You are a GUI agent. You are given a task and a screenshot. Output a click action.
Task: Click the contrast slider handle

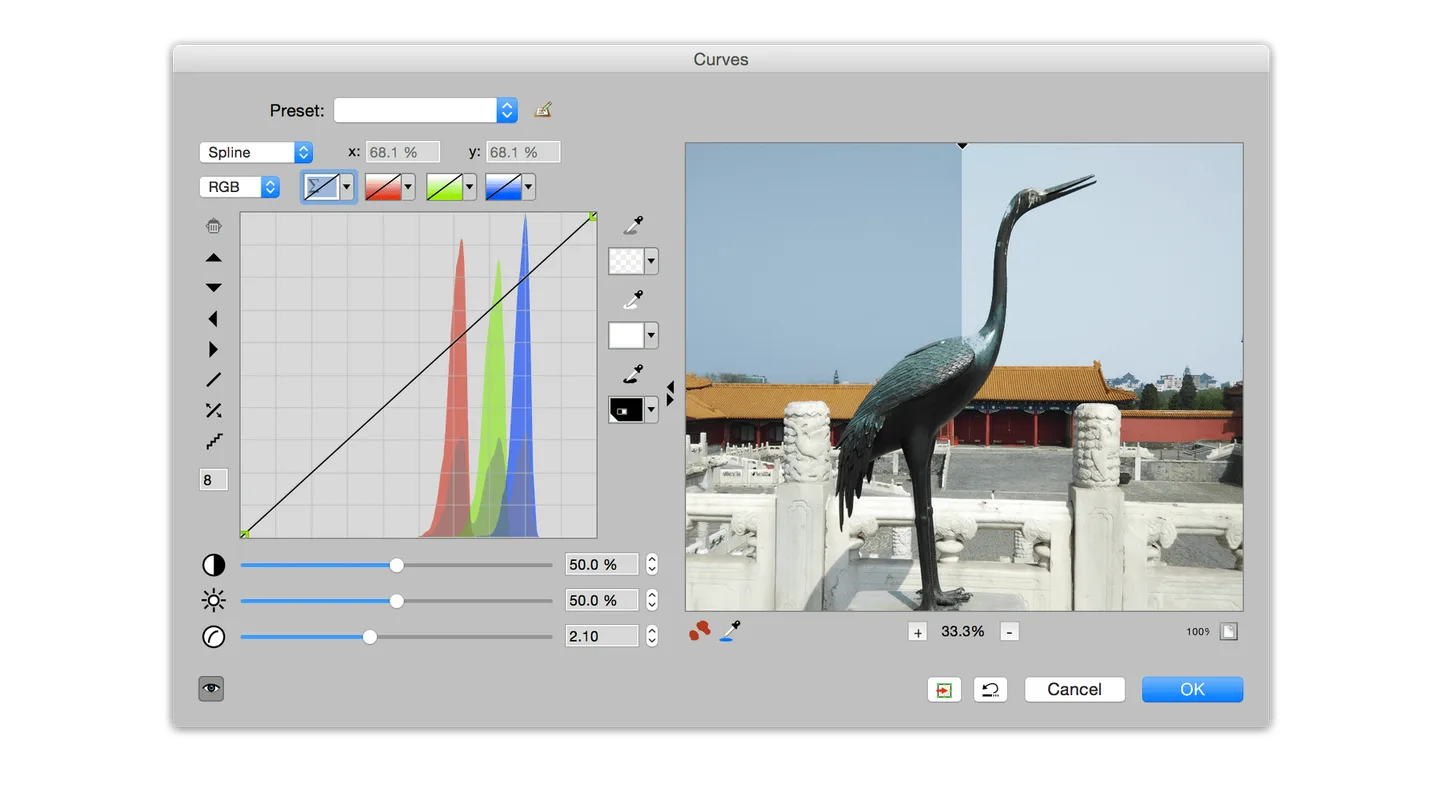click(x=397, y=565)
